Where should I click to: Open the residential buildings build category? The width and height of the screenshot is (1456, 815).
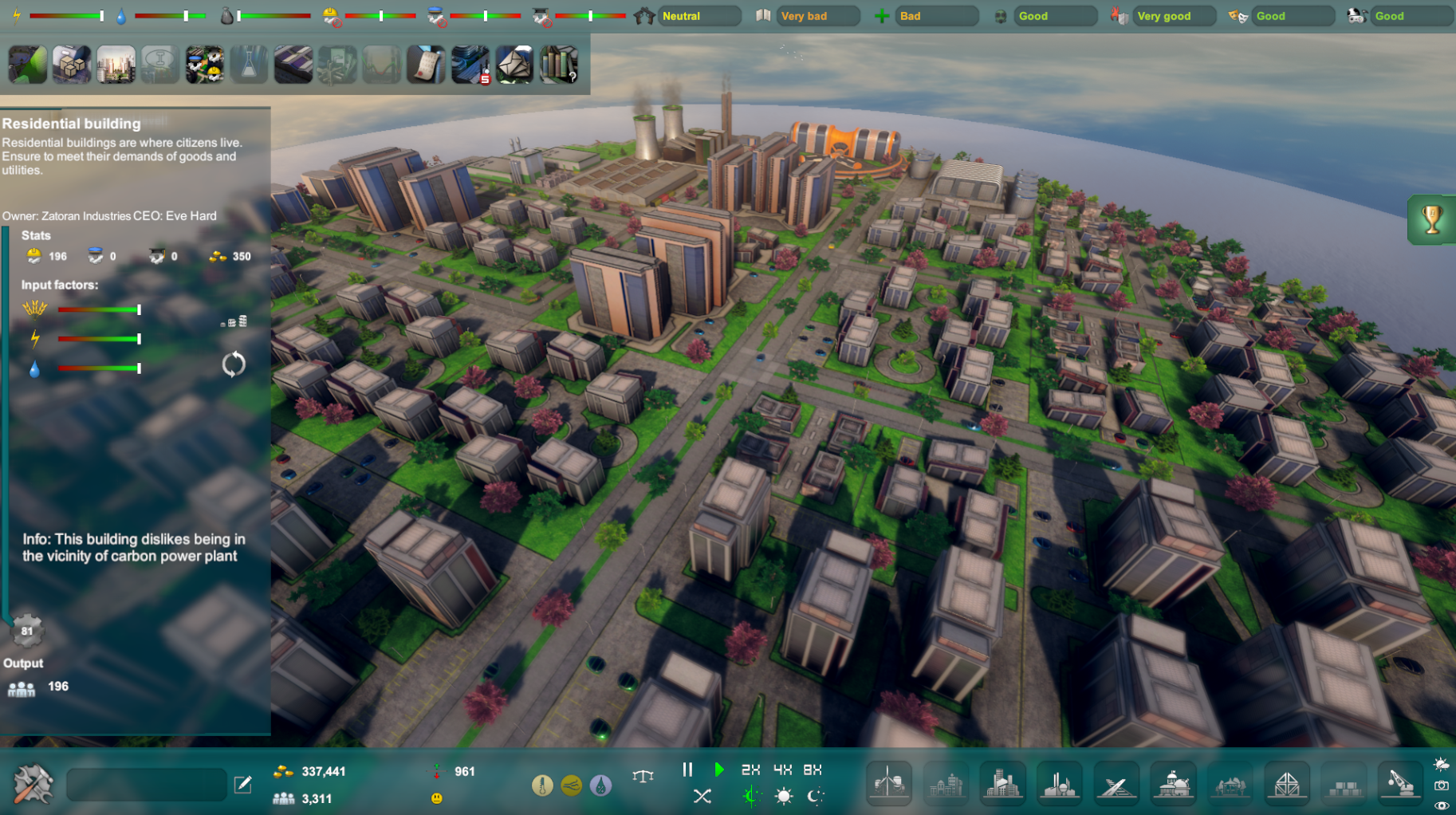(x=946, y=784)
